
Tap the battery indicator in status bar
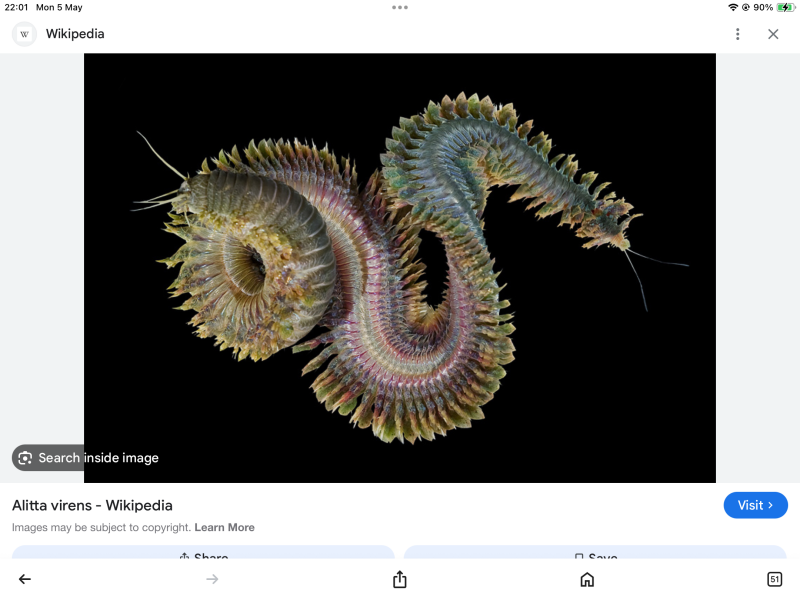[x=784, y=7]
